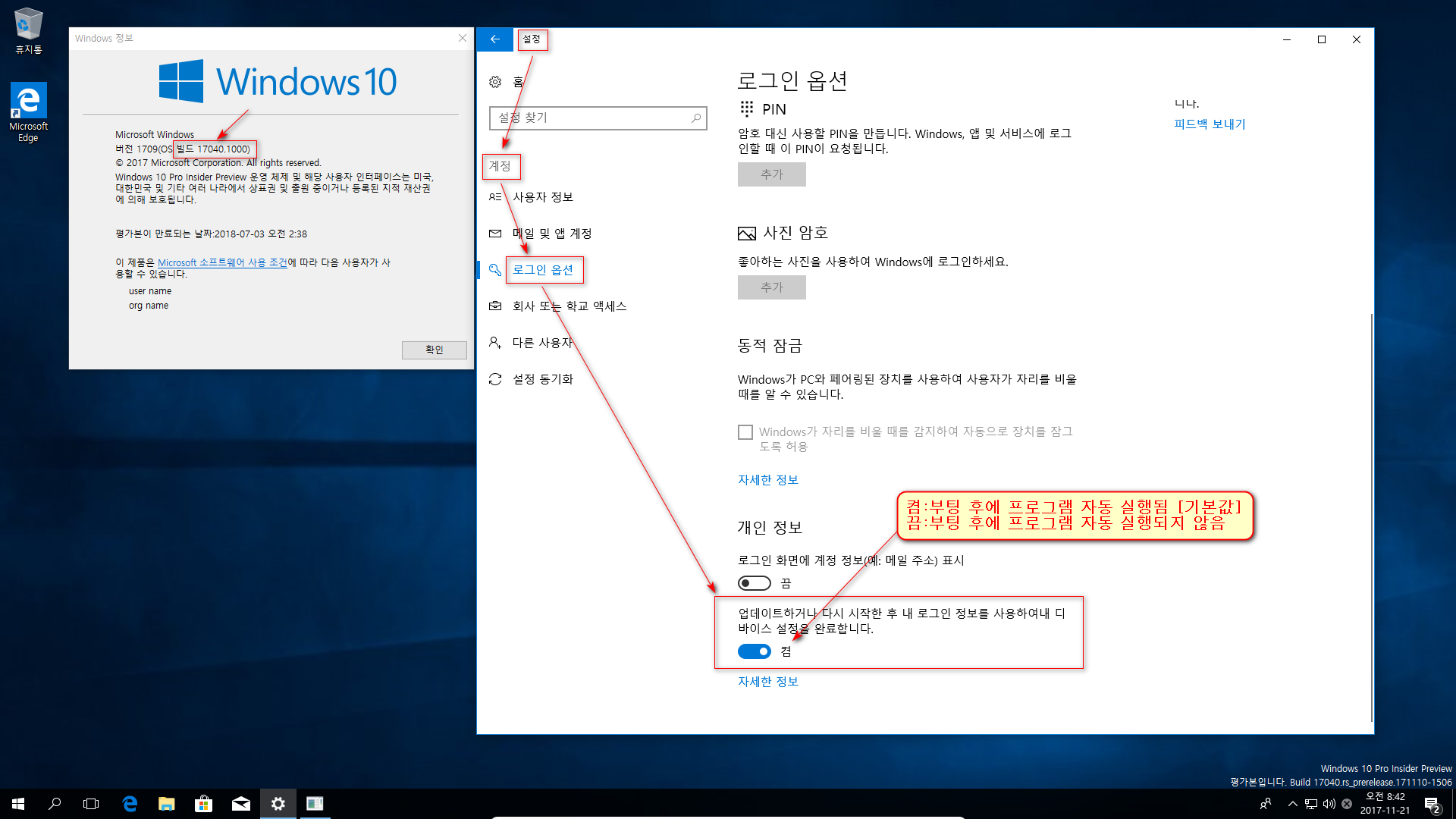1456x819 pixels.
Task: Maximize the Settings window
Action: coord(1322,39)
